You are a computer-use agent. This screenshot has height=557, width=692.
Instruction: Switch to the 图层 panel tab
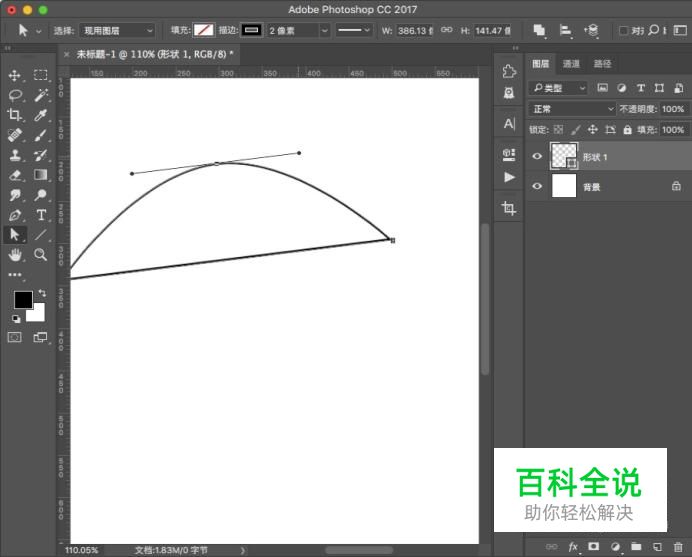tap(540, 64)
